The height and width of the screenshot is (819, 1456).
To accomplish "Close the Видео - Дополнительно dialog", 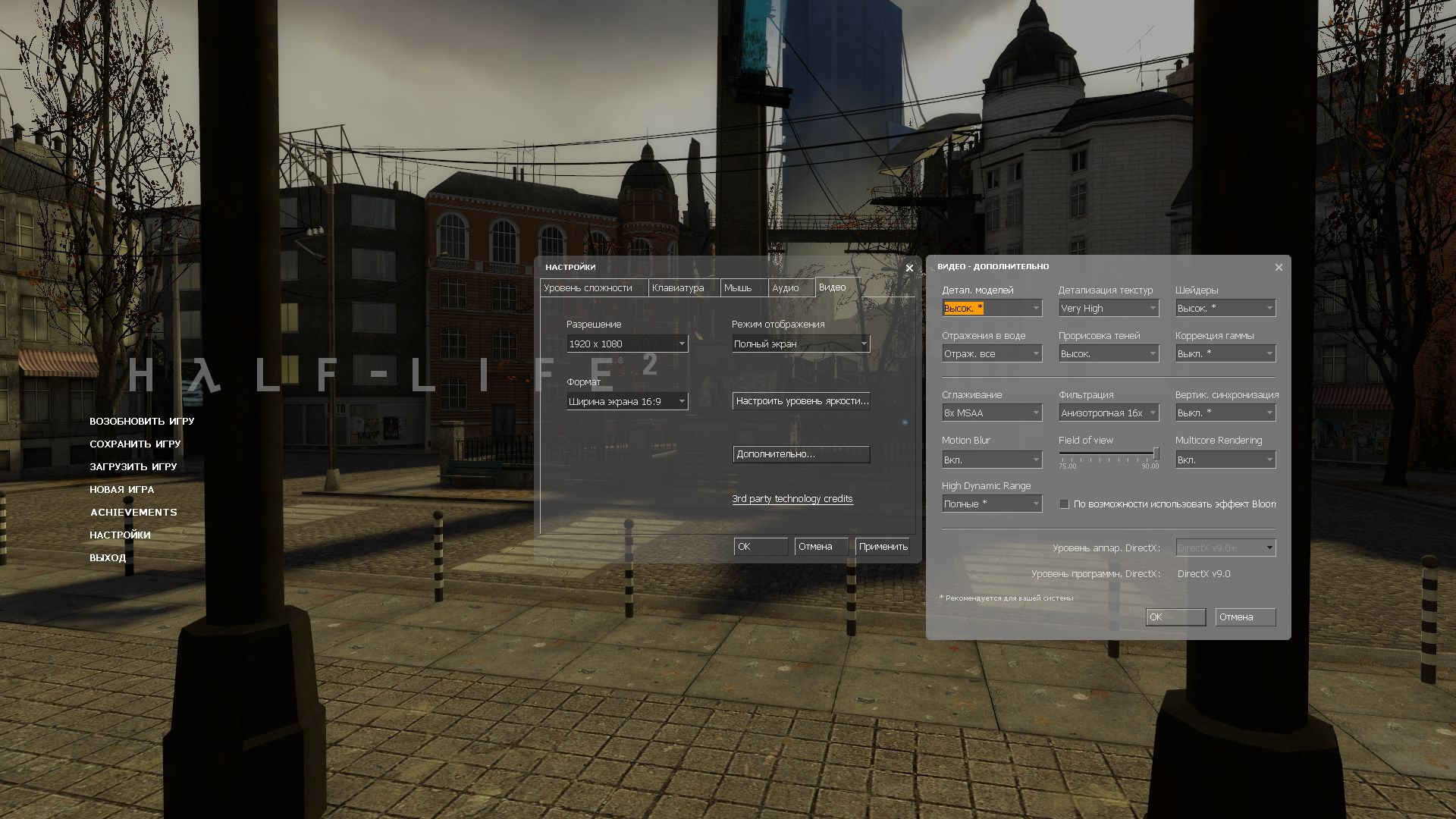I will click(x=1279, y=267).
